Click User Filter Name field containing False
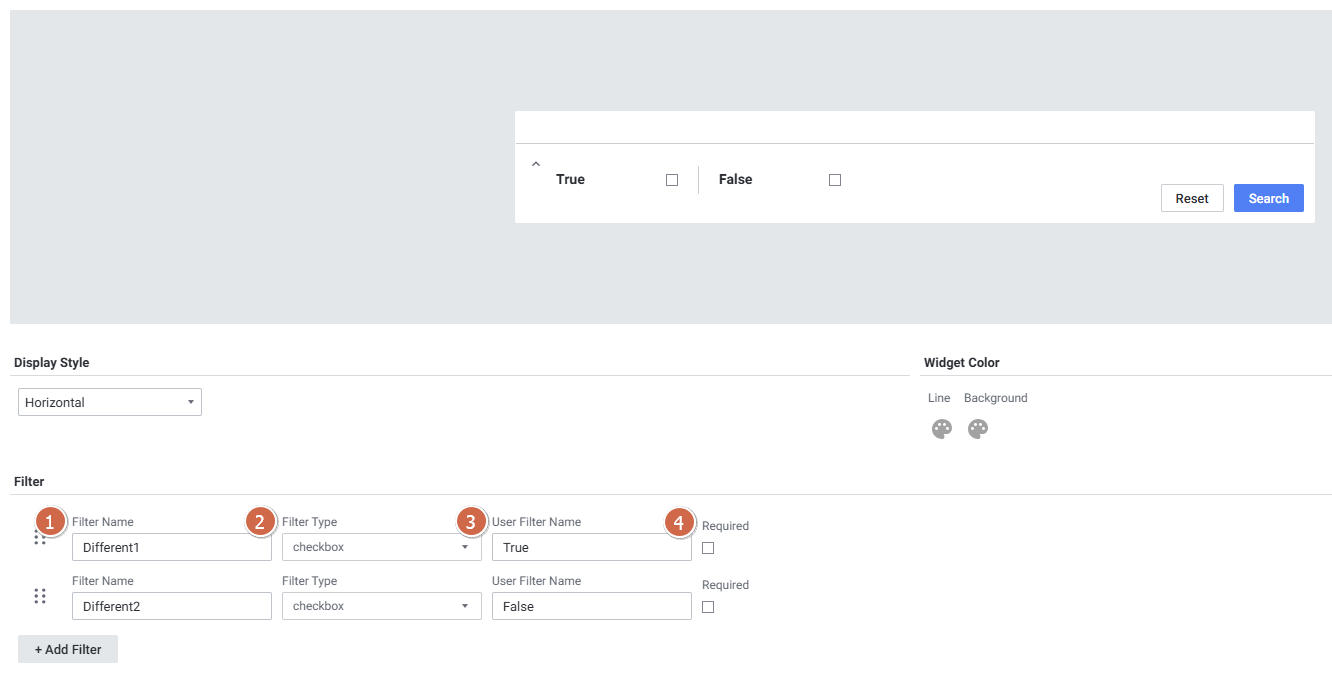1332x673 pixels. pos(591,606)
